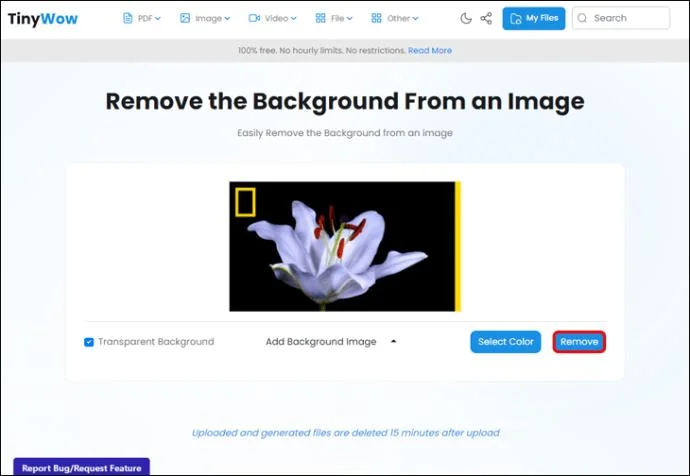This screenshot has width=690, height=476.
Task: Click the Transparent Background label
Action: [156, 342]
